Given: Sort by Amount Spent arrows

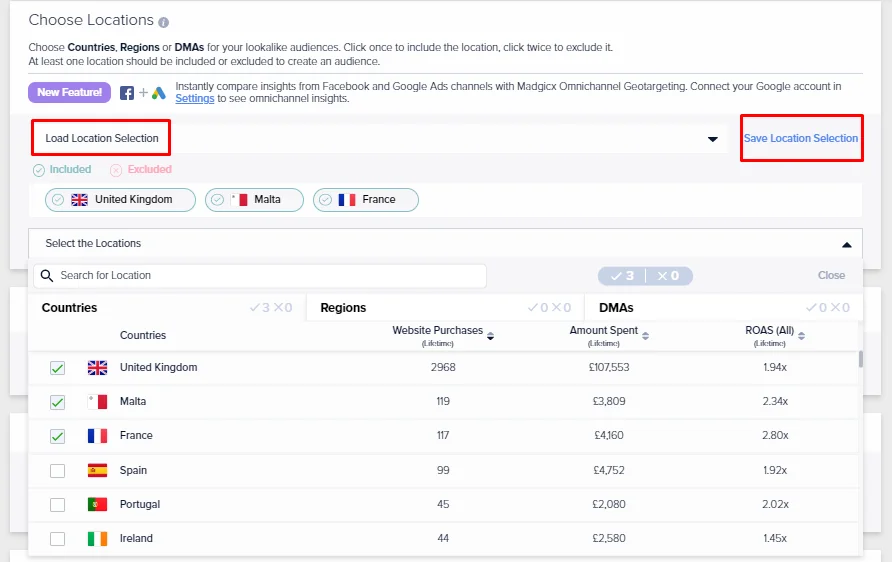Looking at the screenshot, I should point(645,336).
